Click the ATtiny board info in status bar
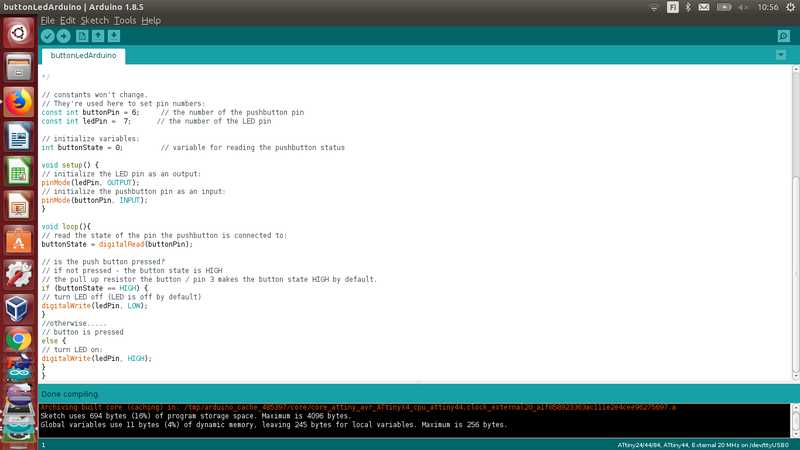Viewport: 800px width, 450px height. [703, 445]
